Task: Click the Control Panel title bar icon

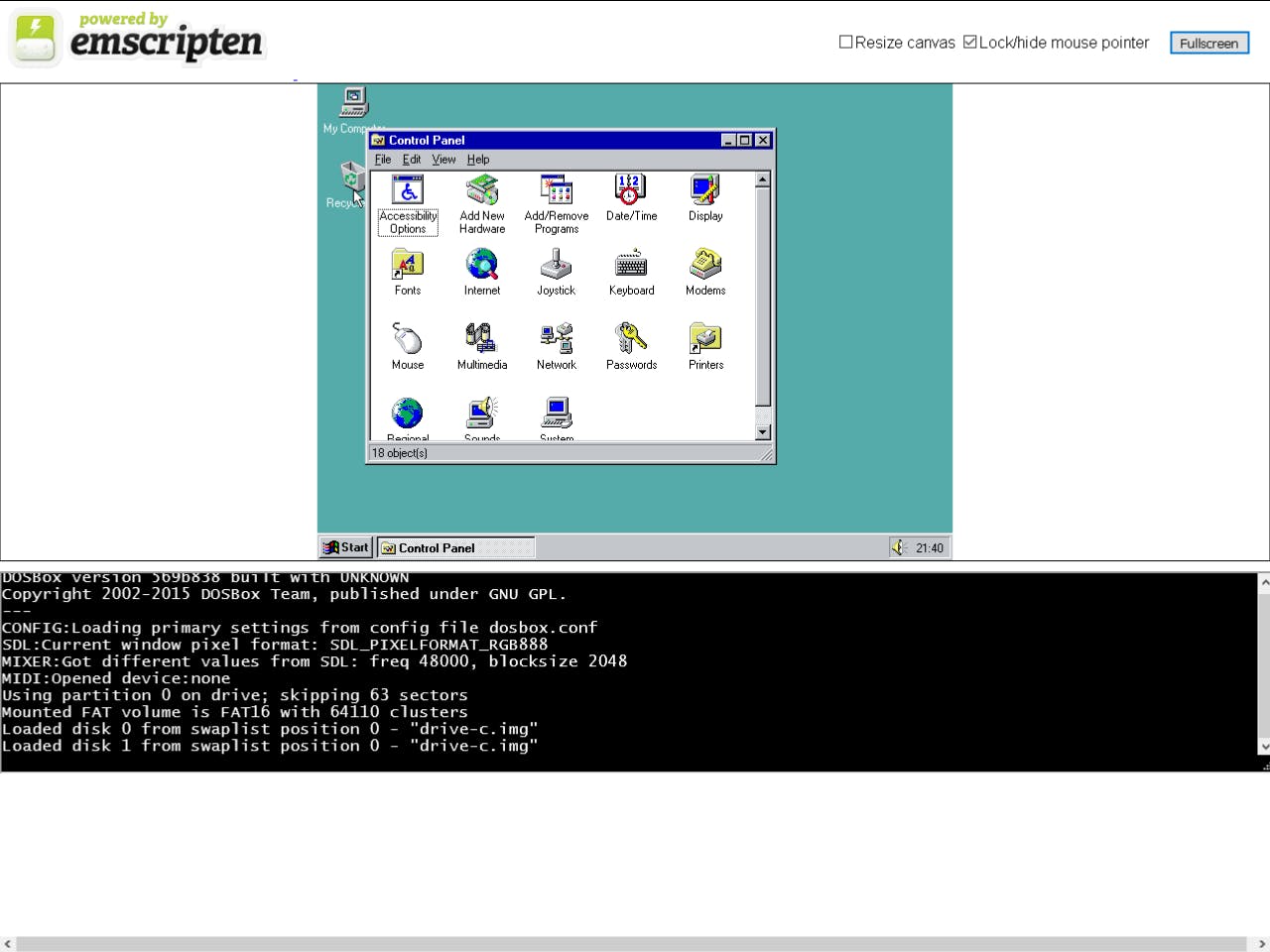Action: 378,140
